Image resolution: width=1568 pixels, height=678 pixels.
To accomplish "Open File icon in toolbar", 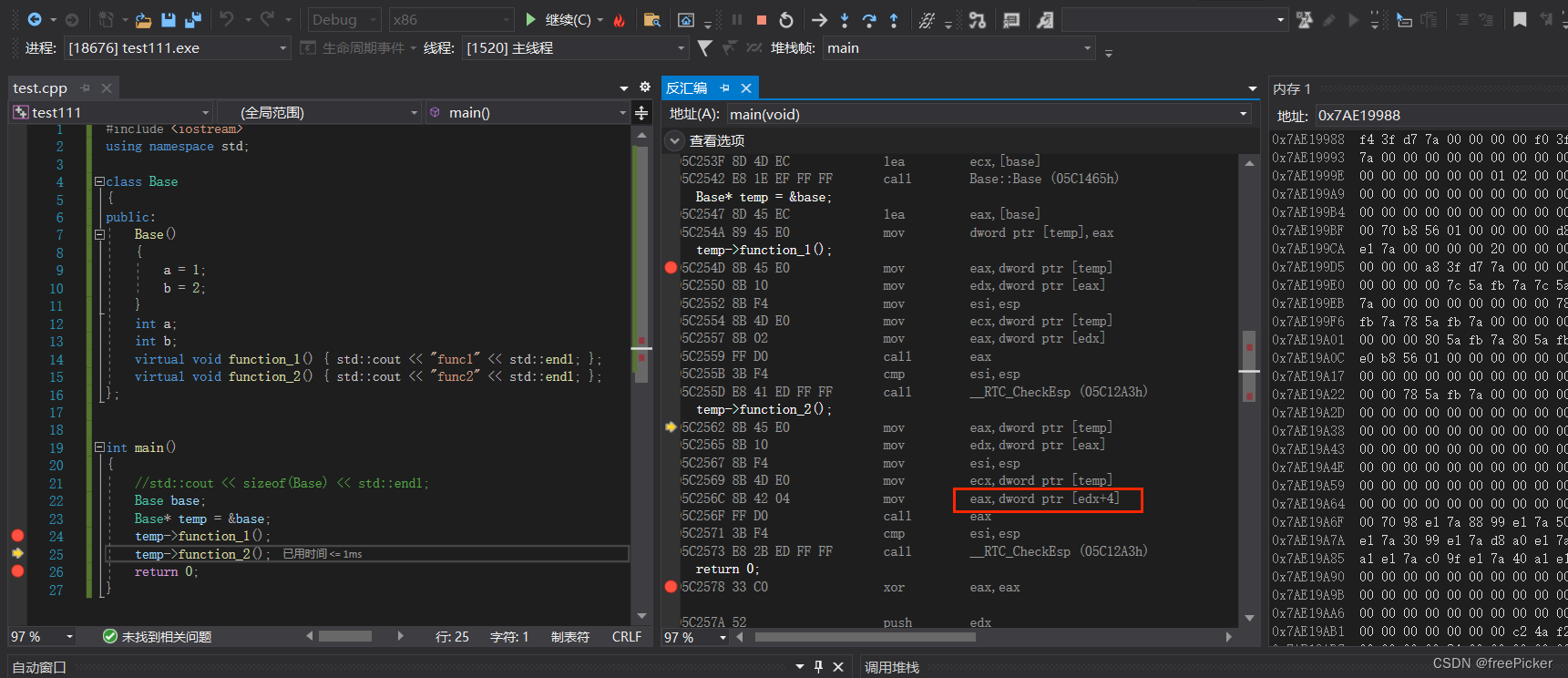I will [143, 19].
